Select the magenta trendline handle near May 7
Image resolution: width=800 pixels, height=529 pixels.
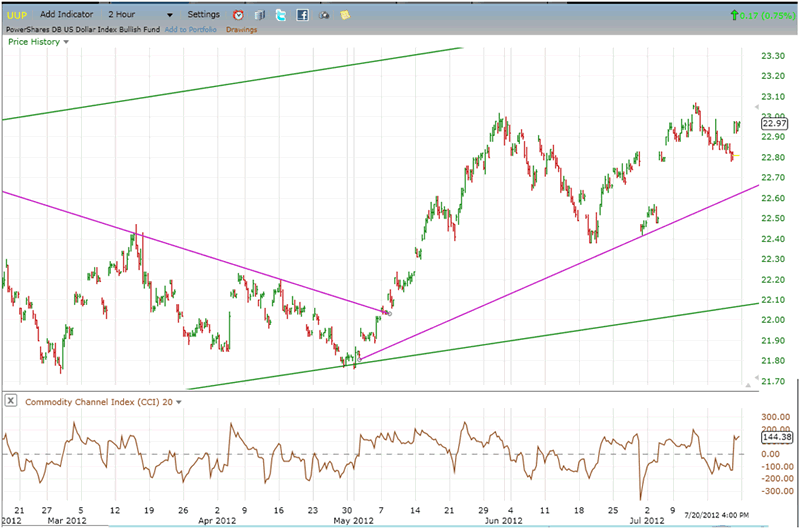coord(387,313)
